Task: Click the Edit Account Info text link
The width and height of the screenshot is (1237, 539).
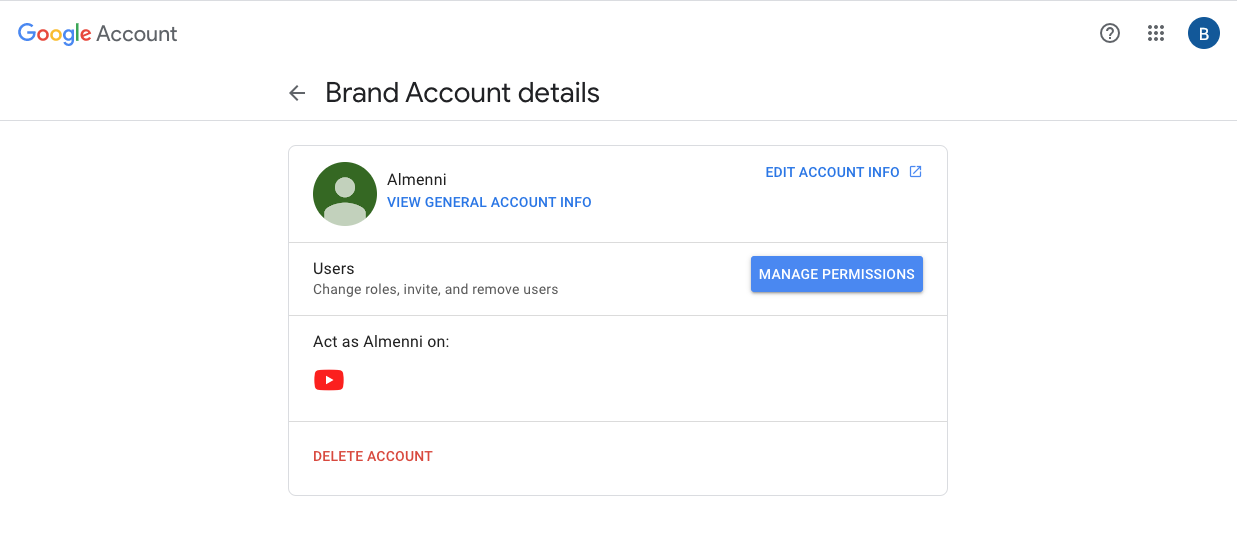Action: pyautogui.click(x=832, y=172)
